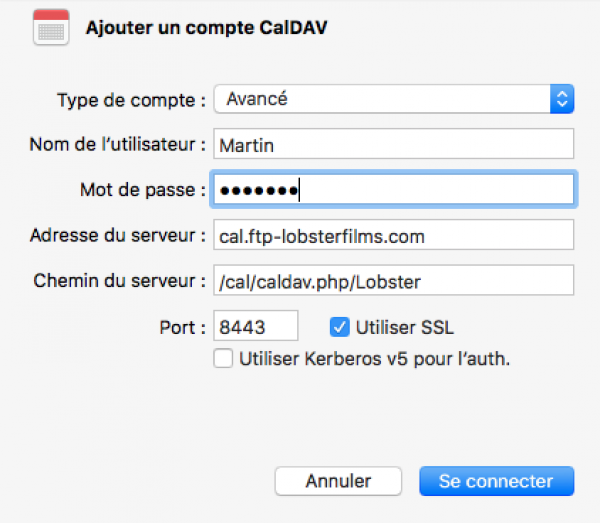Click the 'Adresse du serveur :' label
The image size is (600, 523).
[x=117, y=236]
